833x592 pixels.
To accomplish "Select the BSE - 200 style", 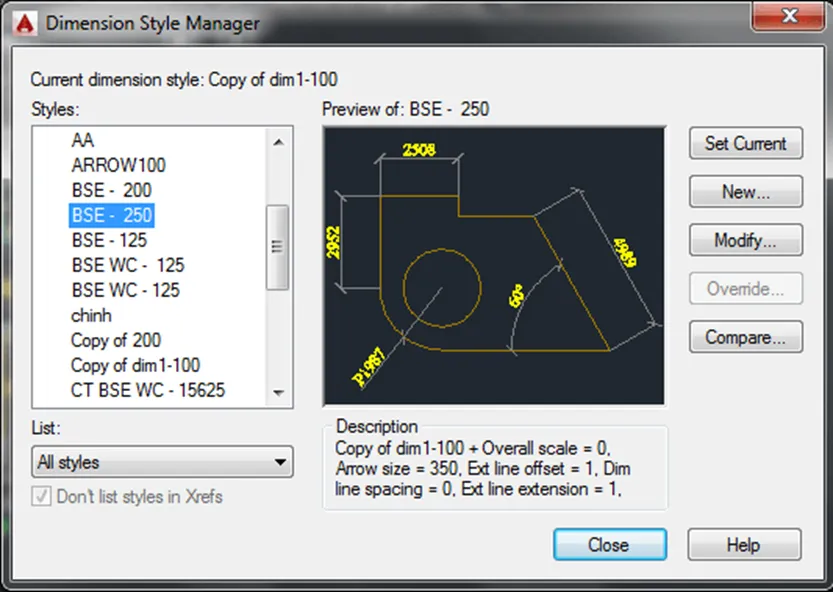I will 111,190.
